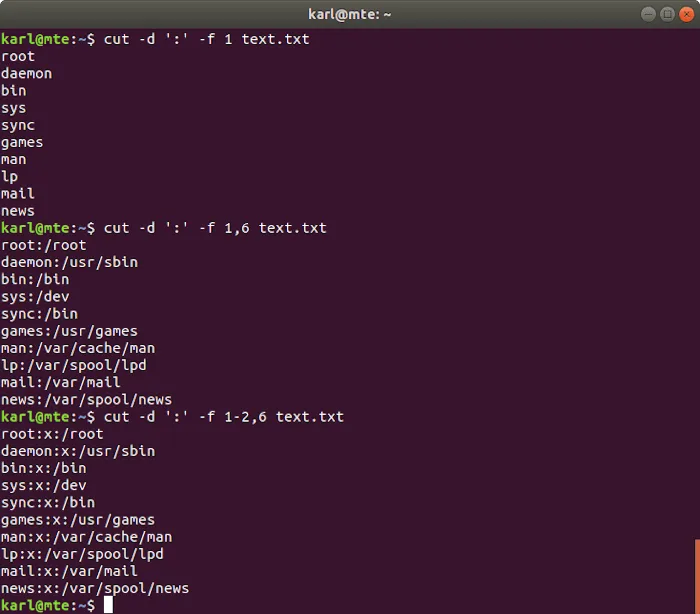Click the line 'daemon:x:/usr/sbin'

[x=78, y=451]
